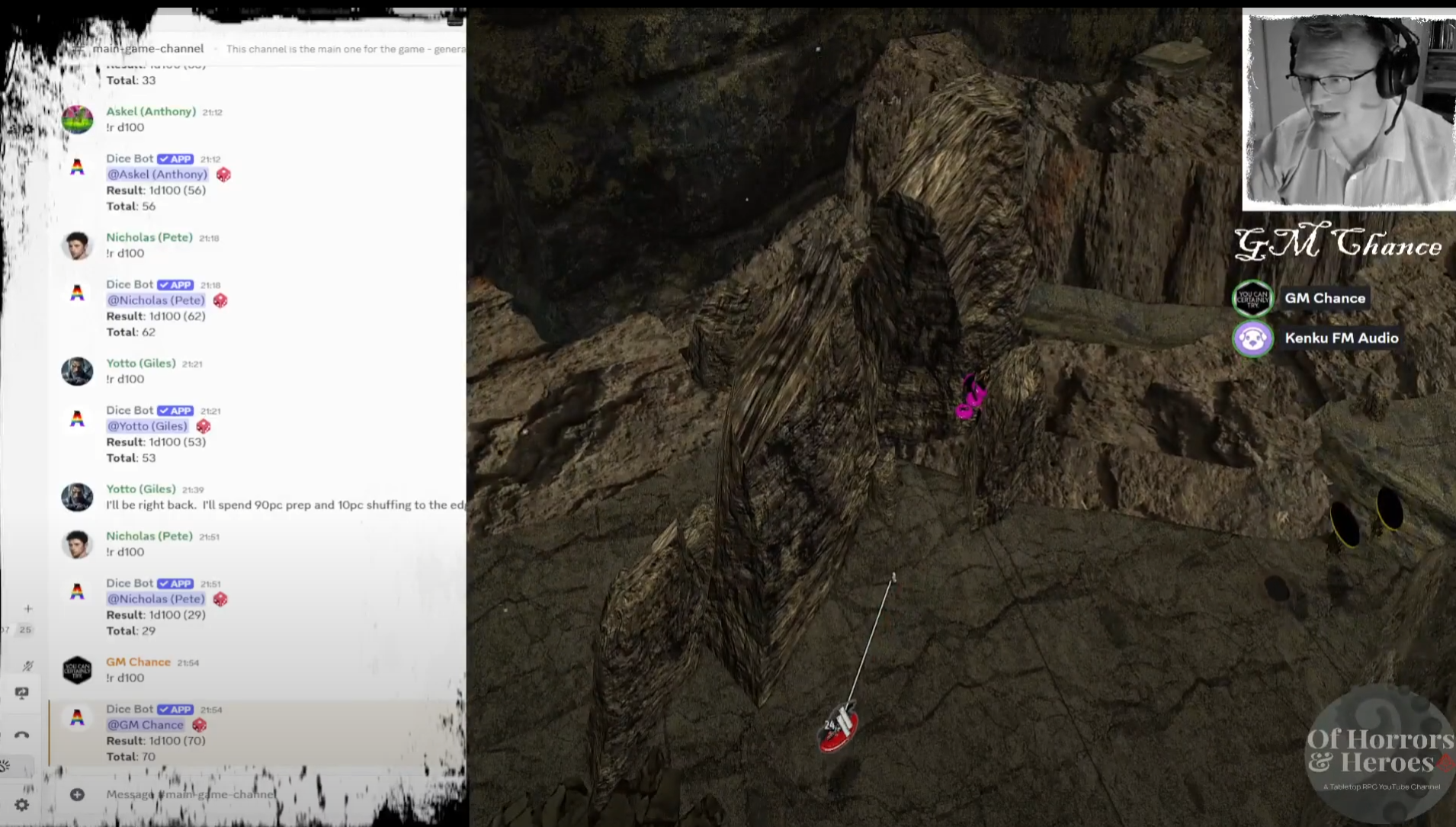The width and height of the screenshot is (1456, 827).
Task: Select the red miniature token on map
Action: (x=839, y=728)
